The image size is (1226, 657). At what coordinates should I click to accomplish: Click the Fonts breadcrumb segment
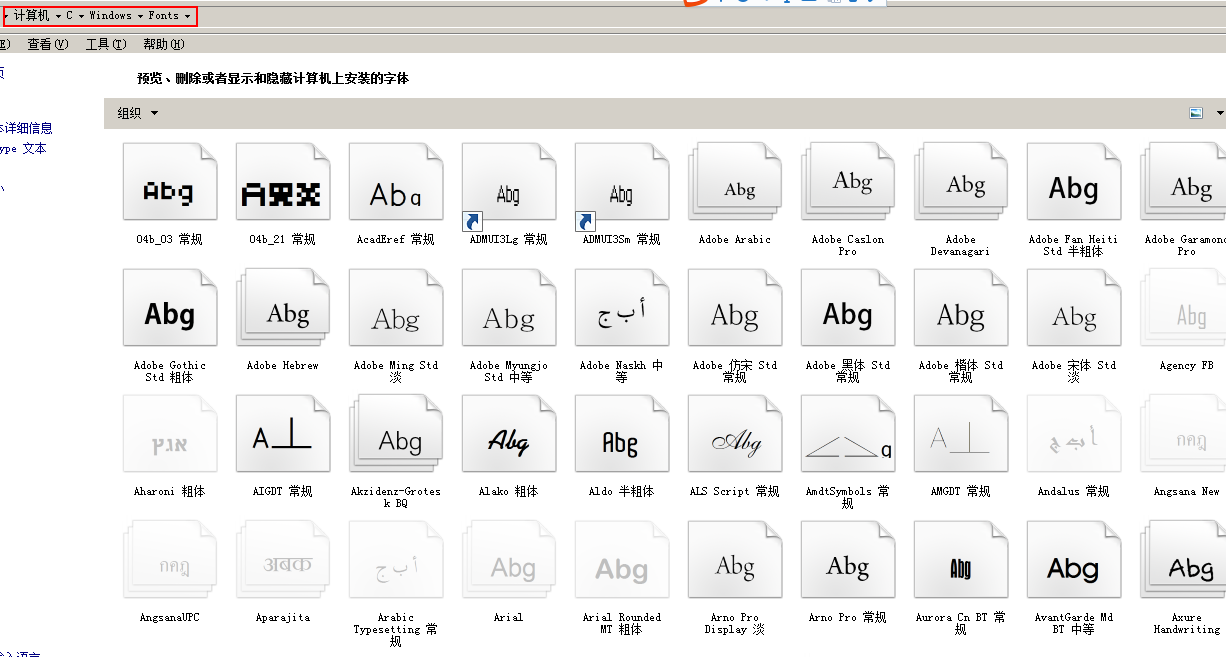click(x=164, y=16)
